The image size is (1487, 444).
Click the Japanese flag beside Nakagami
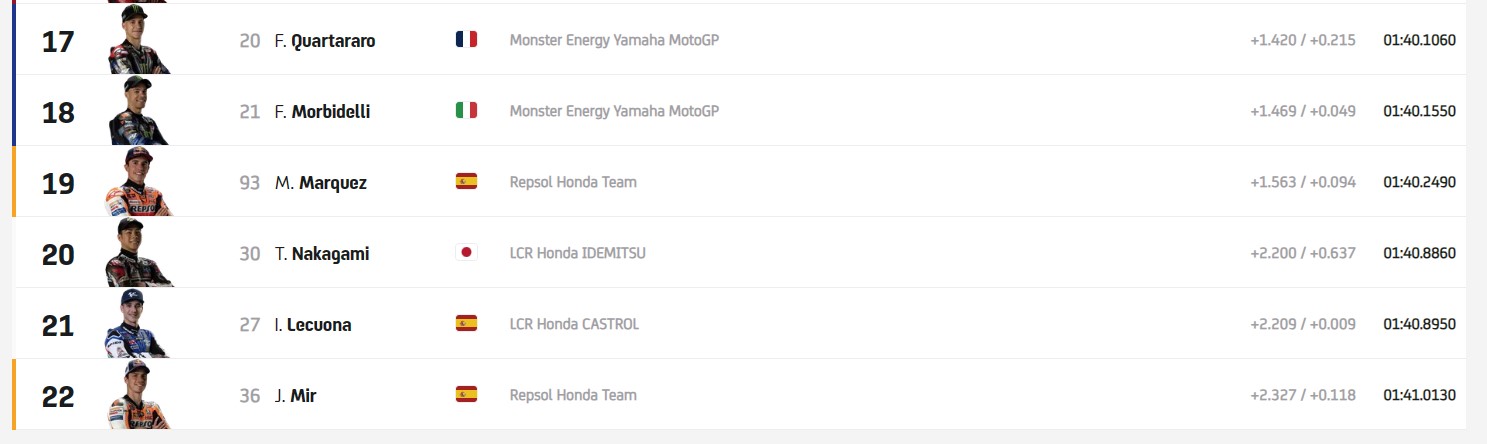coord(466,253)
